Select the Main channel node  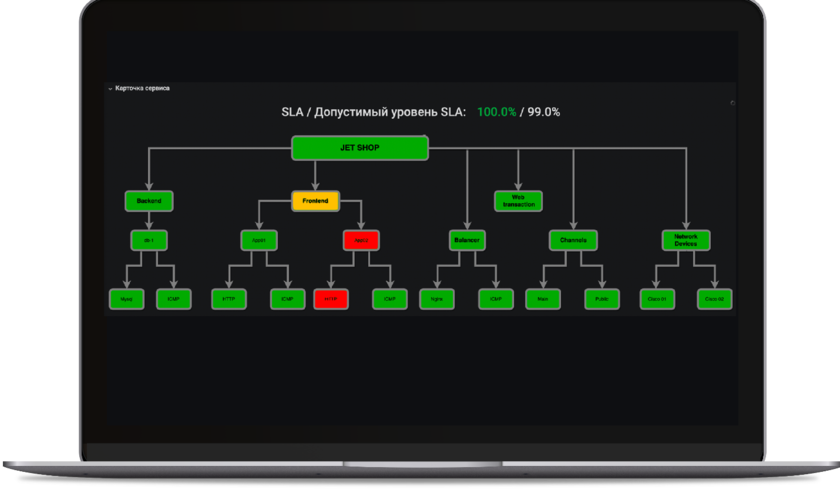[543, 298]
